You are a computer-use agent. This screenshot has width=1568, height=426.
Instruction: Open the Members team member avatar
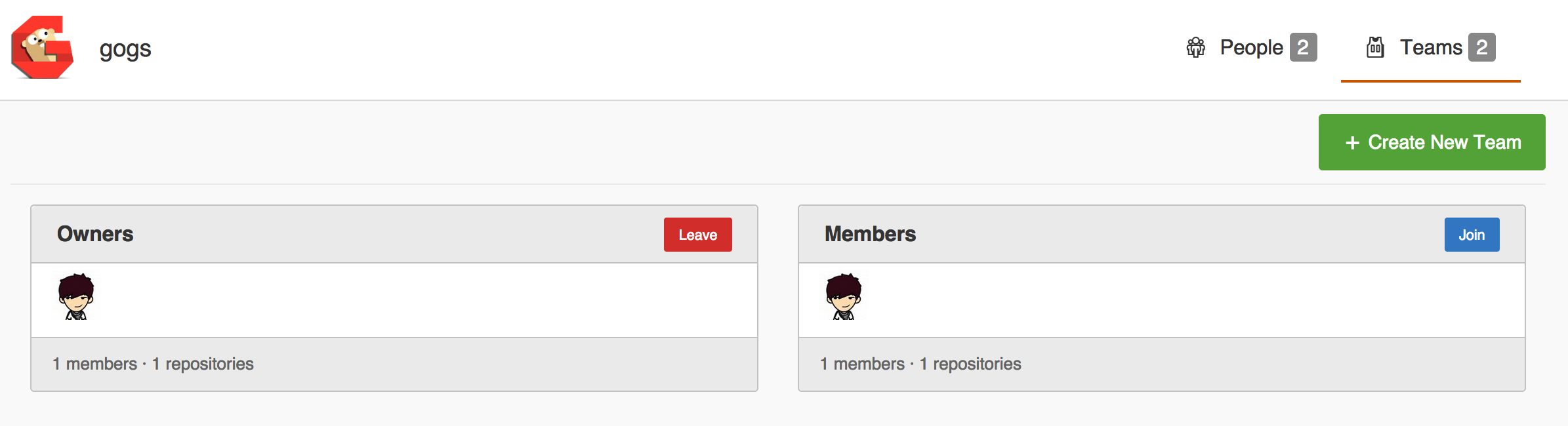pyautogui.click(x=844, y=297)
